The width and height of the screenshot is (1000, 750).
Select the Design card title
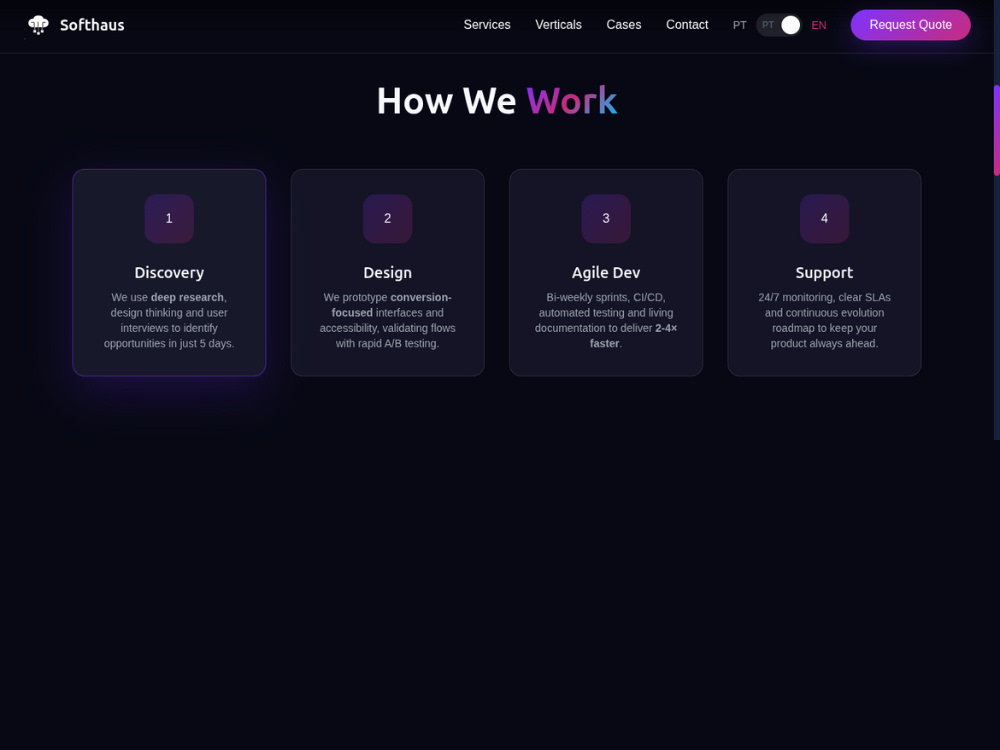click(x=387, y=272)
